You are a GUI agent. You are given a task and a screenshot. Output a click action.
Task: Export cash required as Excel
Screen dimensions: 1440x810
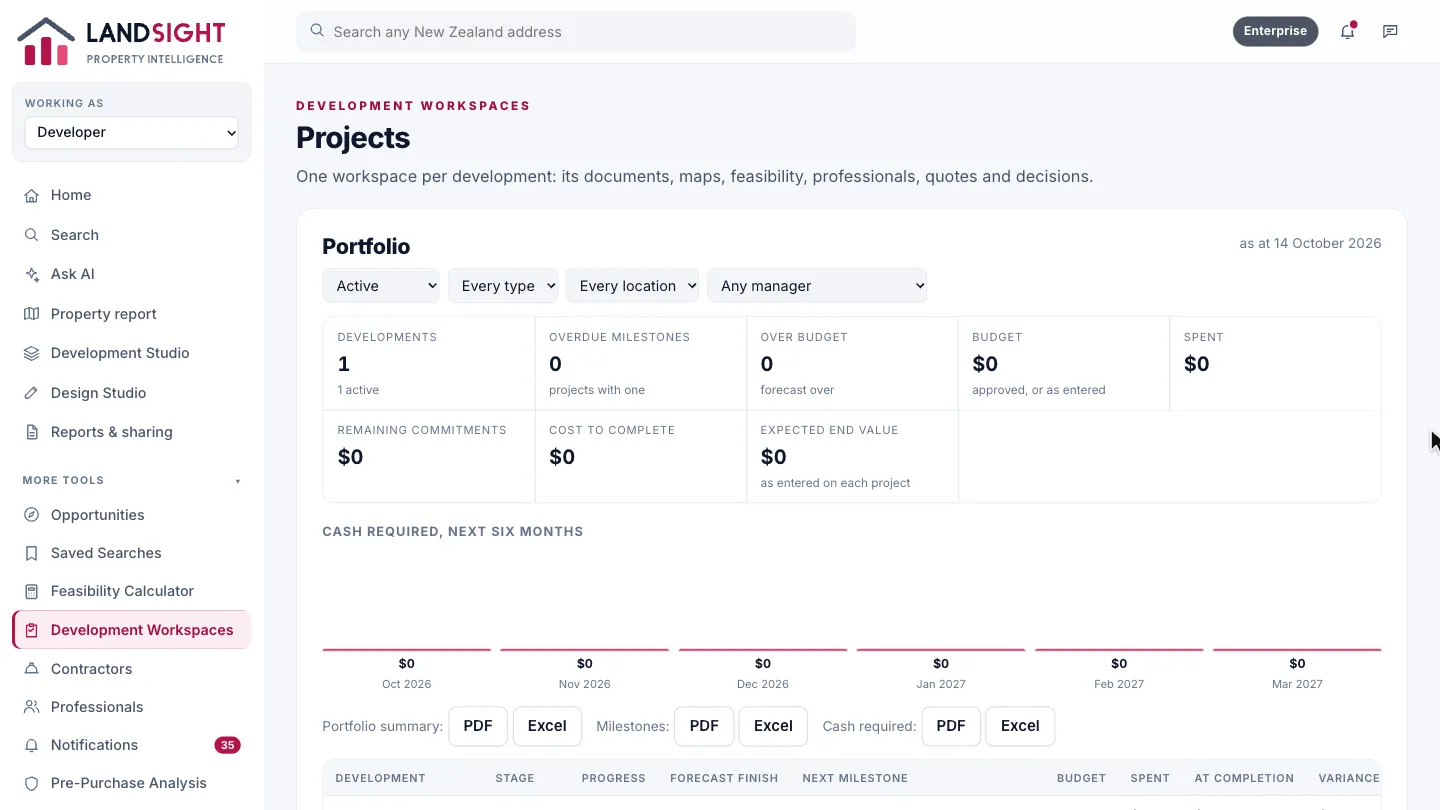pos(1020,726)
